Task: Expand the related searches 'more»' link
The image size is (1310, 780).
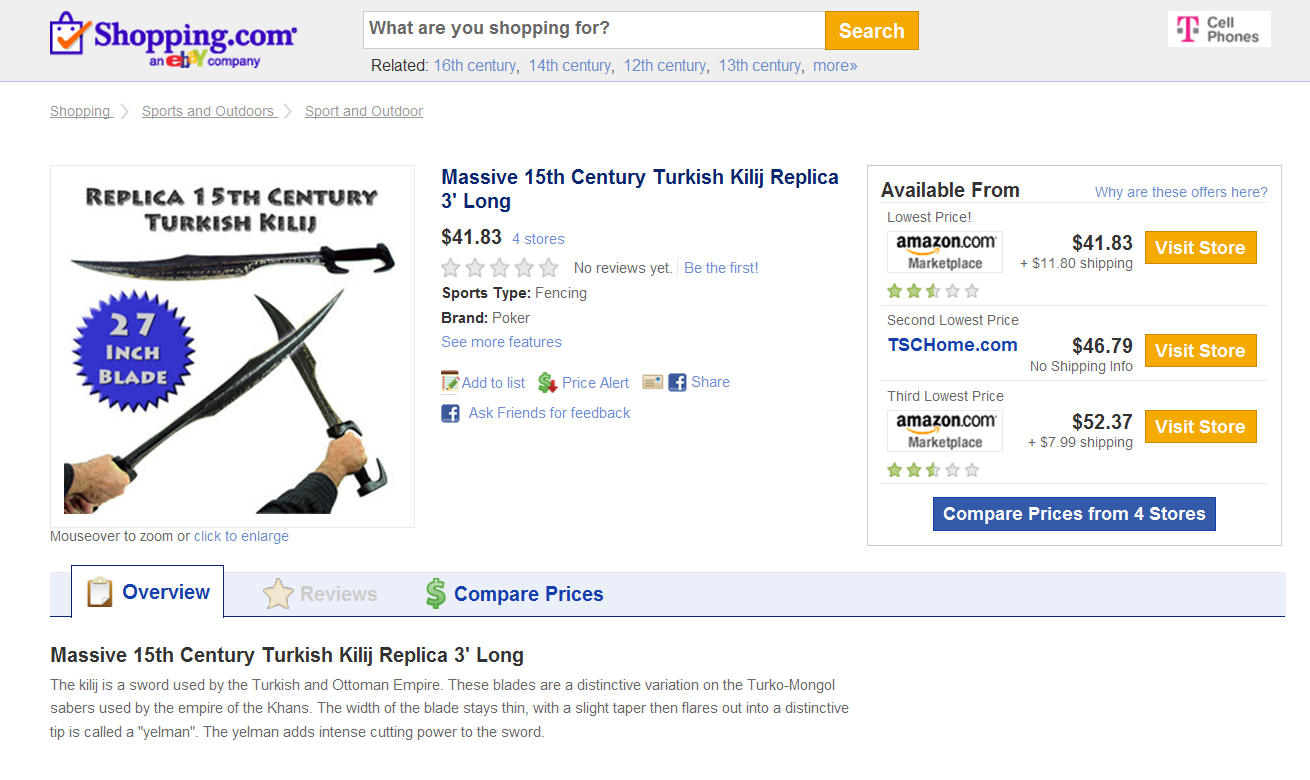Action: 835,66
